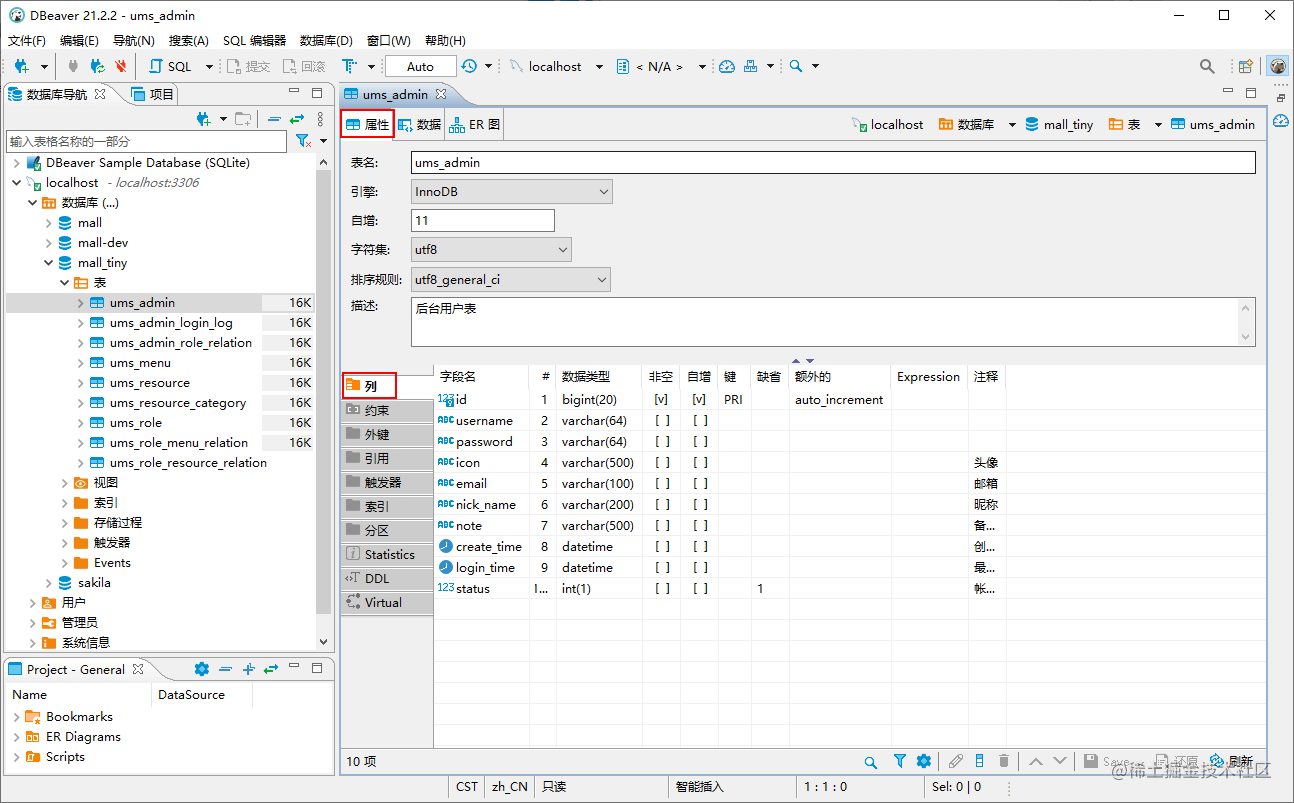The width and height of the screenshot is (1294, 803).
Task: Click the filter funnel icon in column list footer
Action: click(899, 762)
